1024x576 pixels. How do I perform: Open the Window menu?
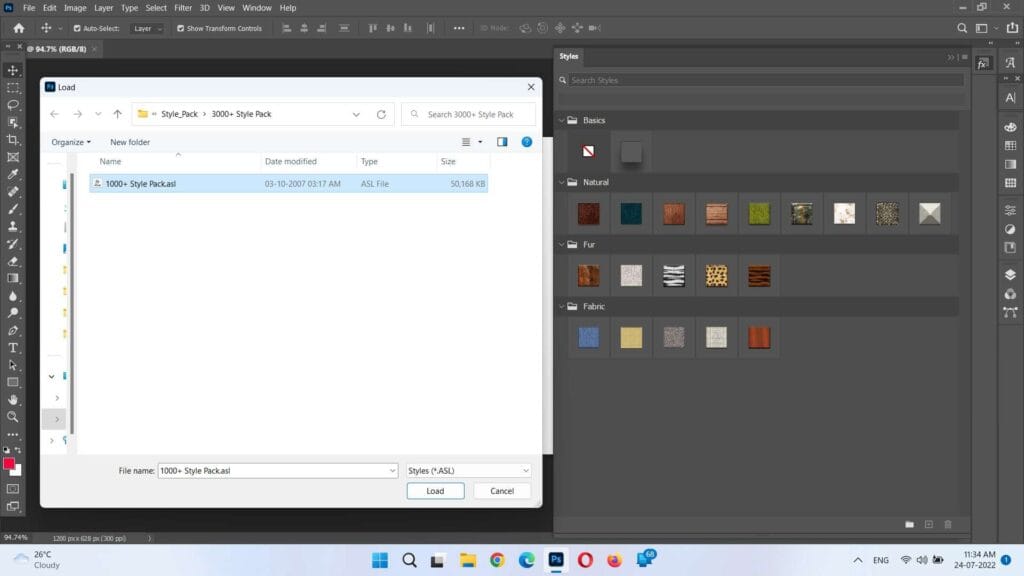pyautogui.click(x=256, y=8)
